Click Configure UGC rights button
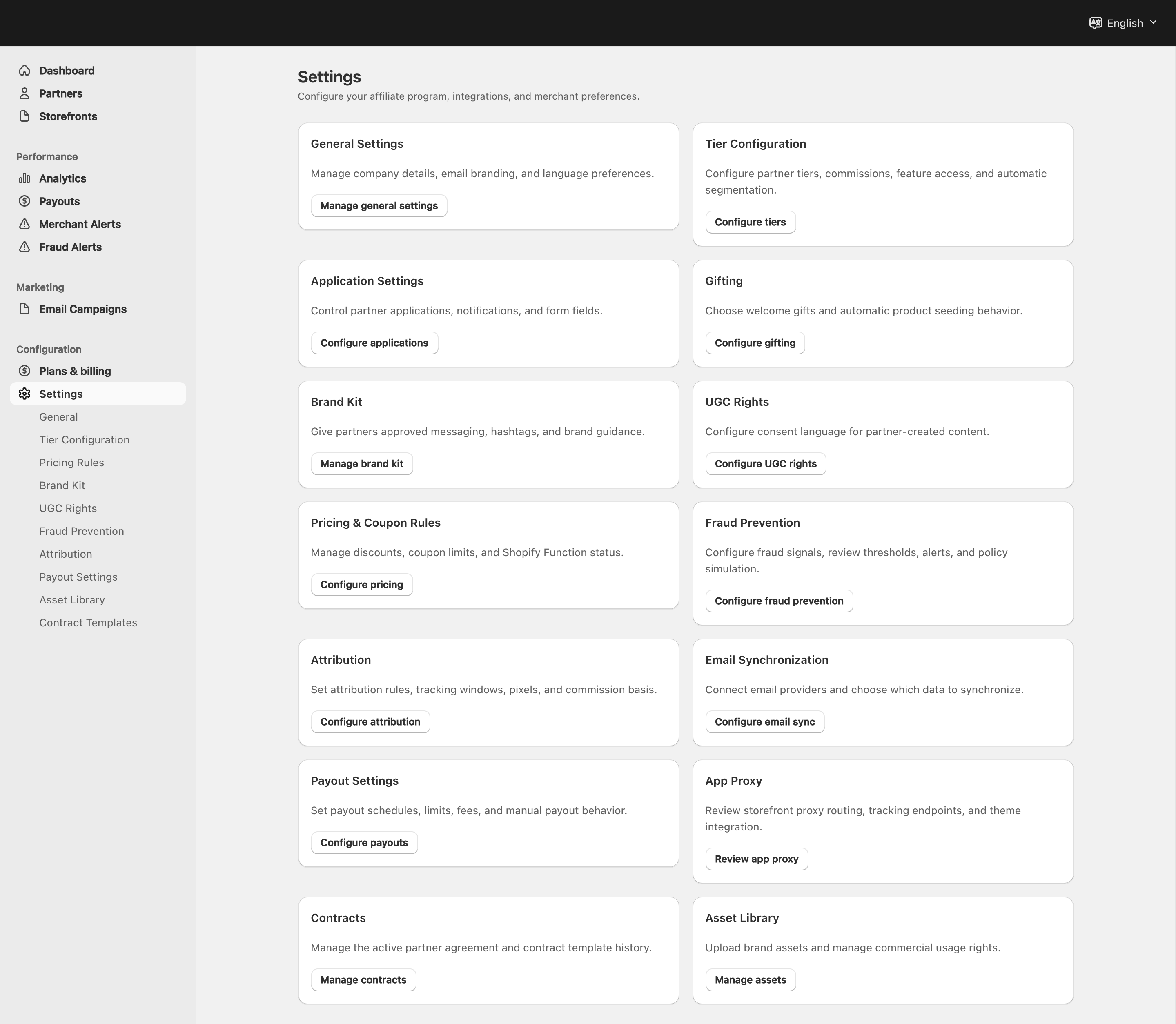Screen dimensions: 1176x1024 766,463
